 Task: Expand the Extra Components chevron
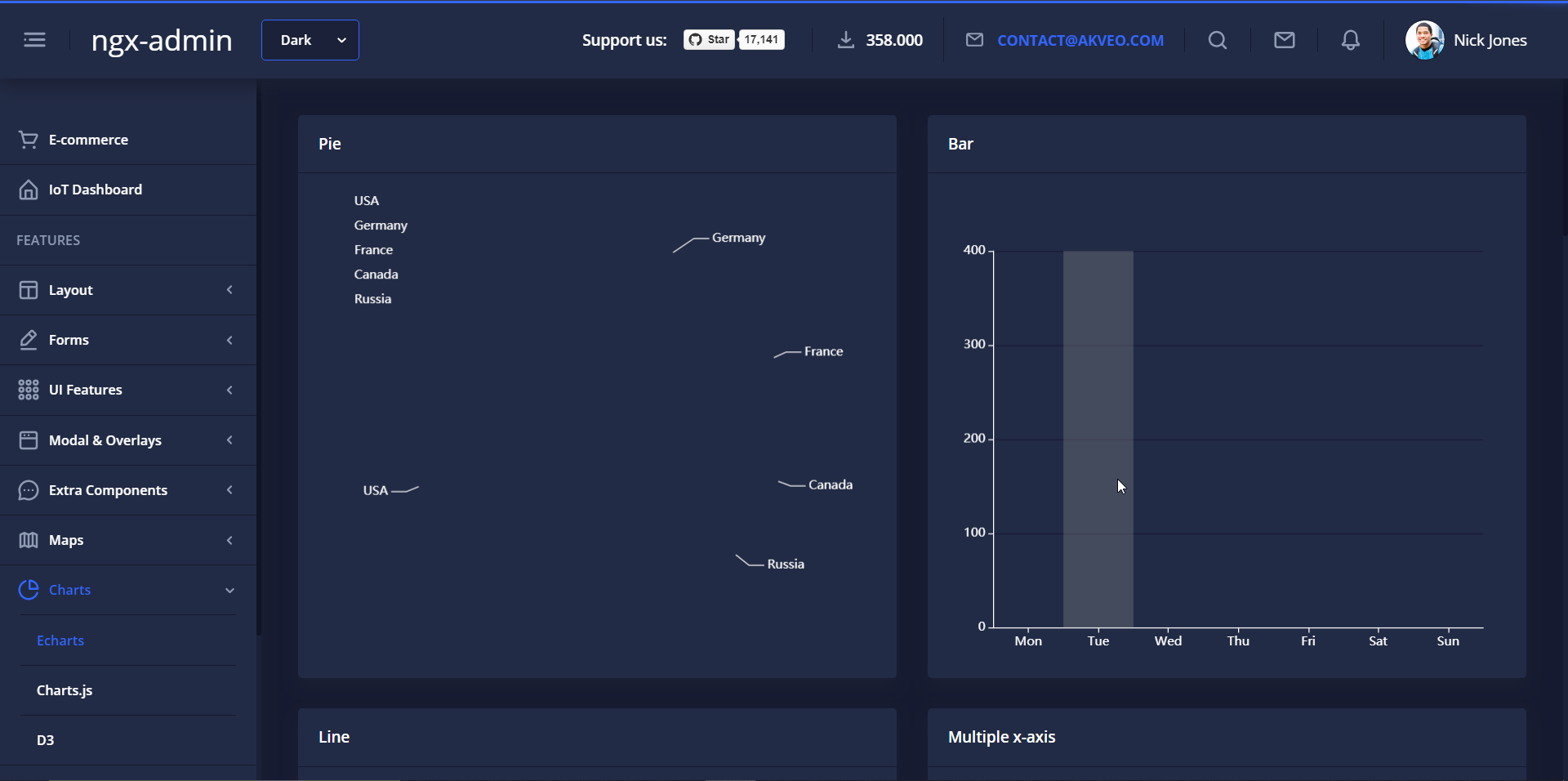229,490
